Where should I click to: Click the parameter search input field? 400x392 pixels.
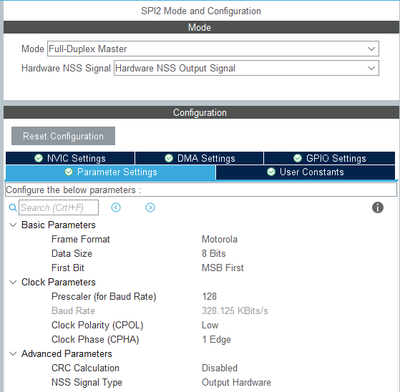click(x=59, y=208)
